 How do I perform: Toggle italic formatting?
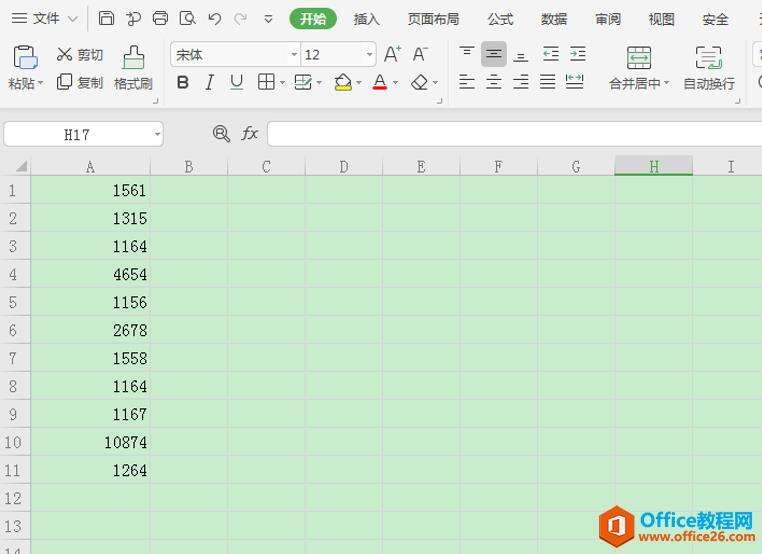coord(209,82)
